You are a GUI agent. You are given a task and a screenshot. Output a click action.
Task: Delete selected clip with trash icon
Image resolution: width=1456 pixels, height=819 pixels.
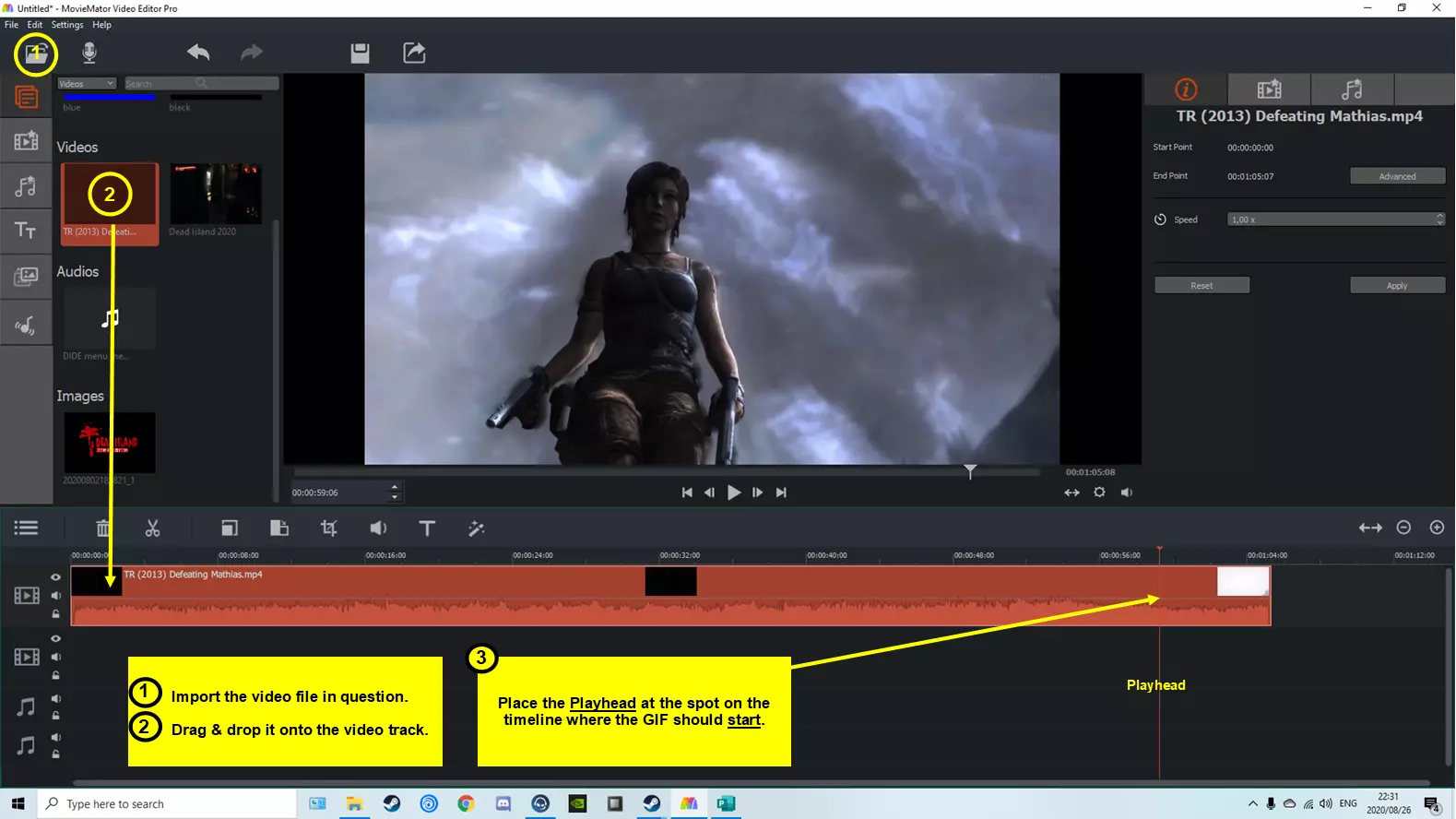(x=103, y=528)
